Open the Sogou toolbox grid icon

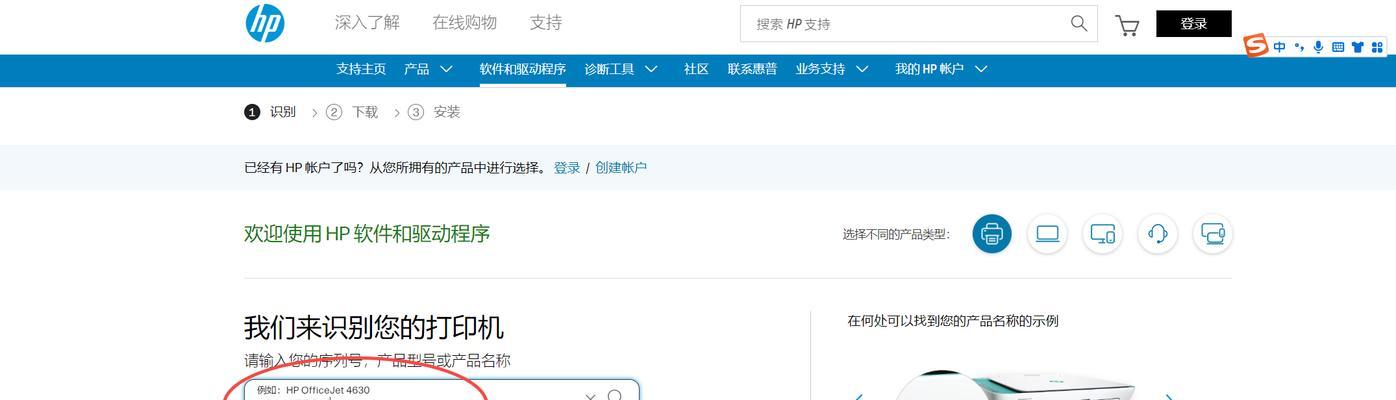[1377, 47]
